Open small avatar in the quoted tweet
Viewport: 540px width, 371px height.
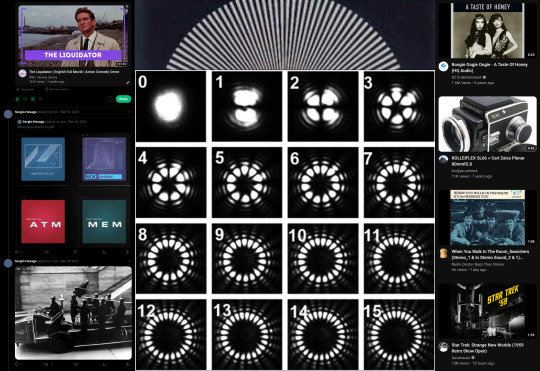click(20, 122)
